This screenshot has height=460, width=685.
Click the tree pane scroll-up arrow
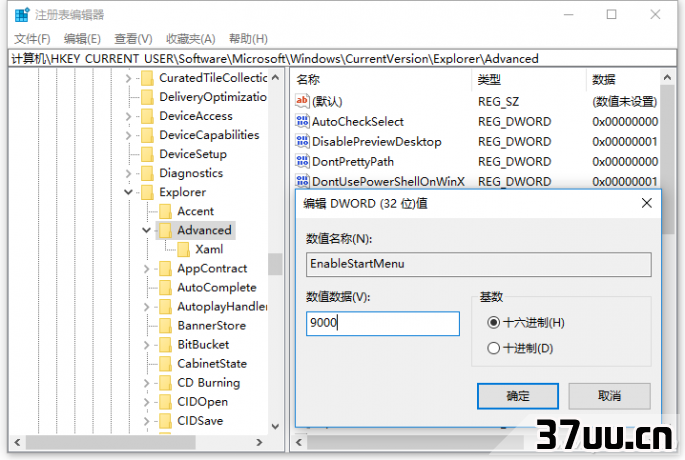(x=275, y=78)
